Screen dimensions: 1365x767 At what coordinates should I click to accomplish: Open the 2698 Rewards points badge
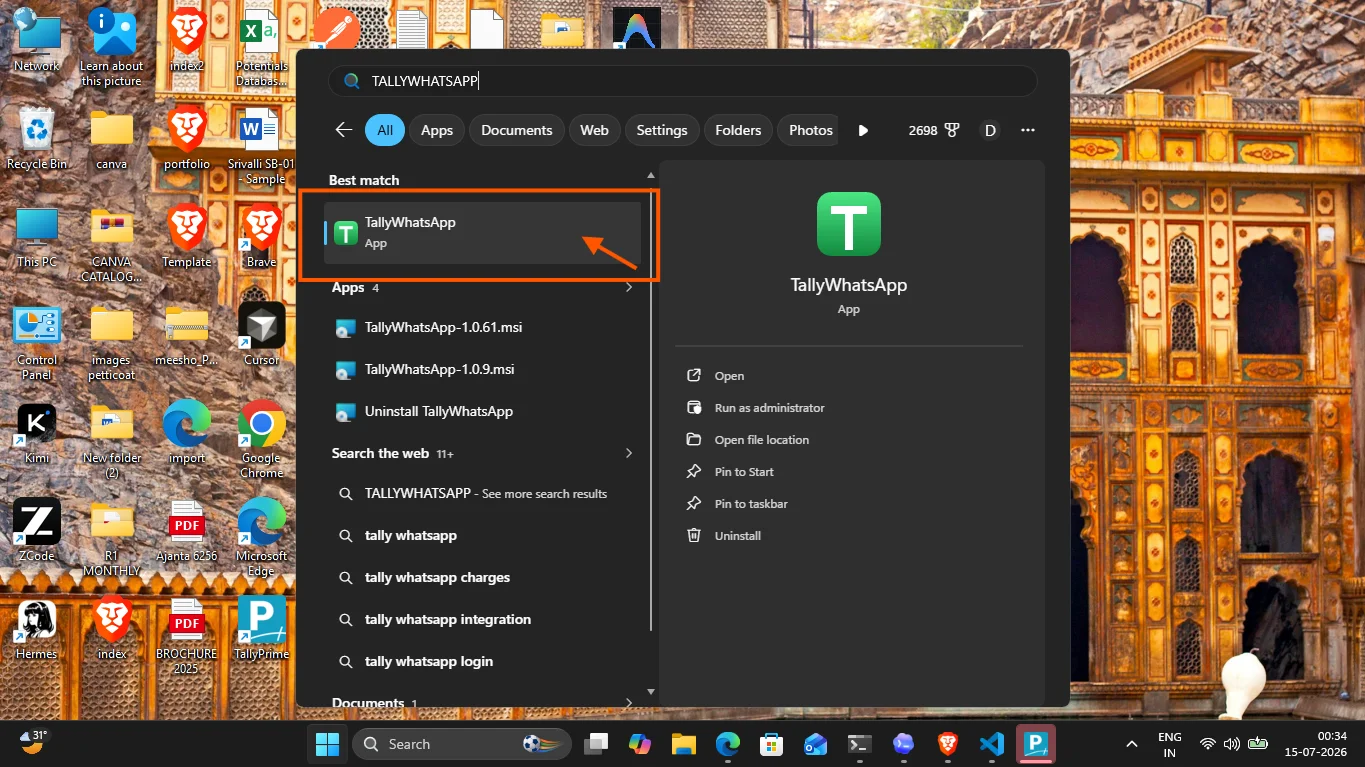pos(934,130)
